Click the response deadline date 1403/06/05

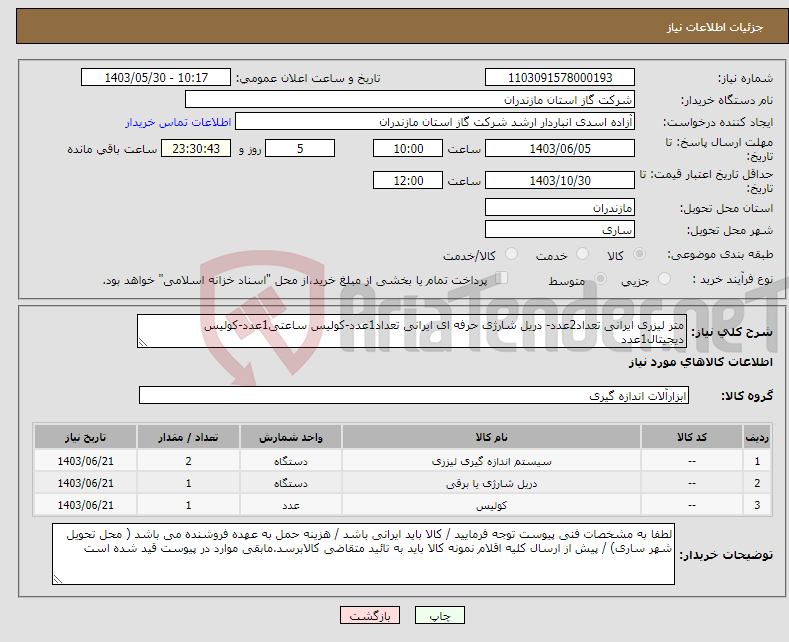point(560,148)
